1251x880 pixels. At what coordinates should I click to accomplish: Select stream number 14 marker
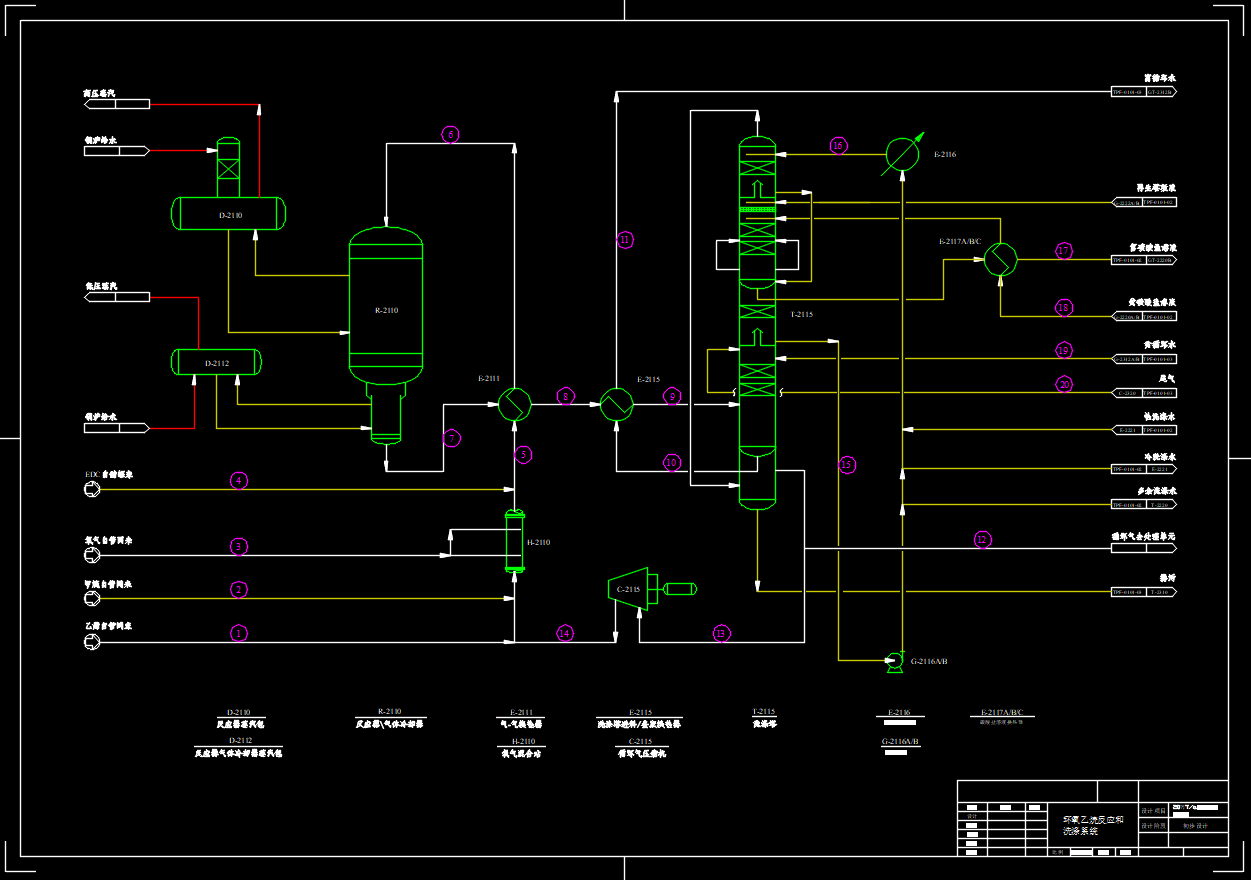(565, 633)
